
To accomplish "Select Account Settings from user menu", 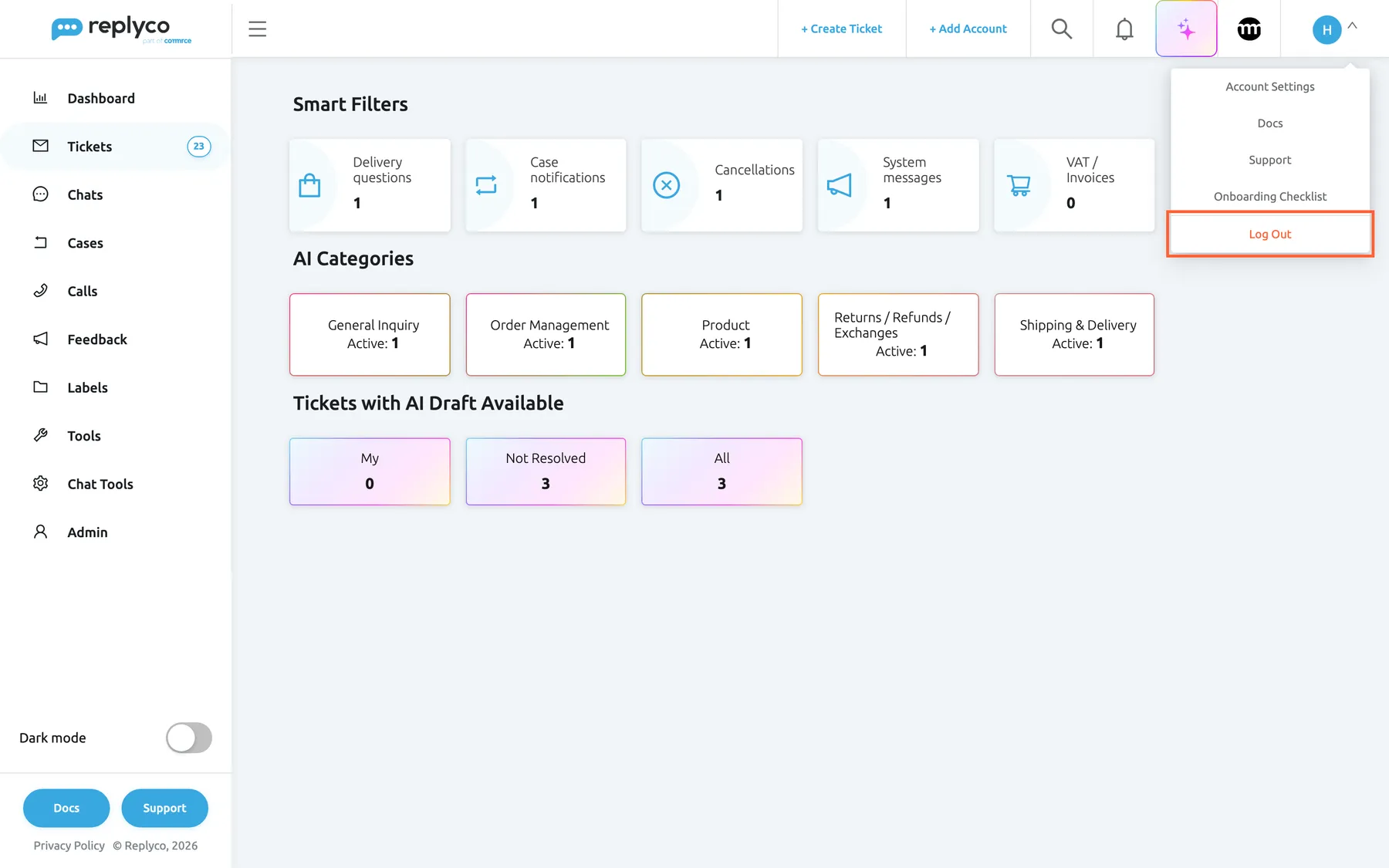I will [1270, 86].
